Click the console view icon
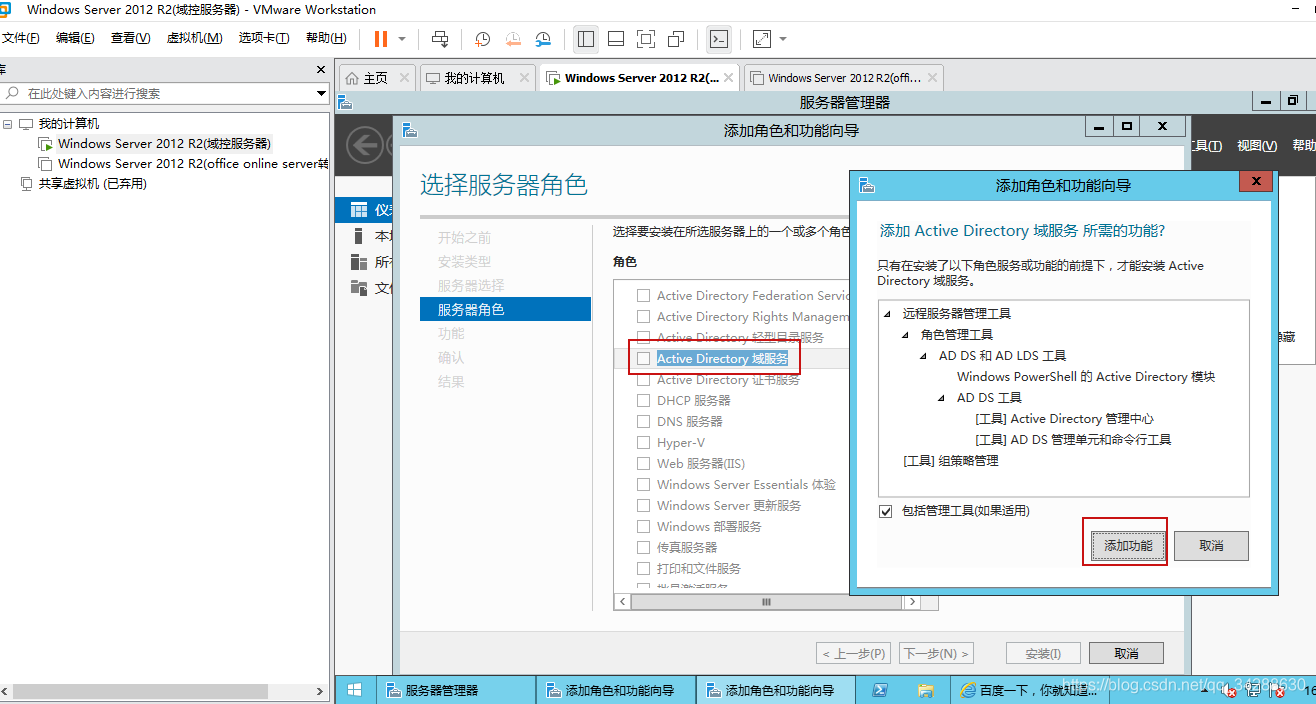Viewport: 1316px width, 704px height. 718,39
